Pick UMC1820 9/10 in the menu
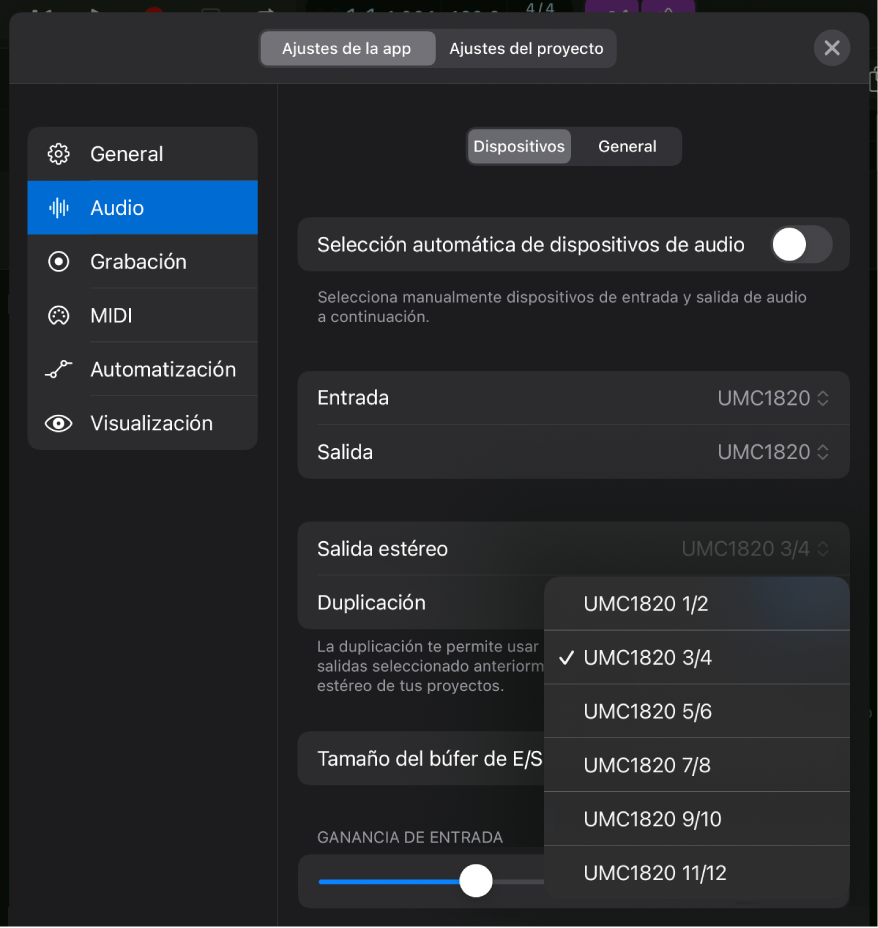Screen dimensions: 878x928 pyautogui.click(x=652, y=820)
